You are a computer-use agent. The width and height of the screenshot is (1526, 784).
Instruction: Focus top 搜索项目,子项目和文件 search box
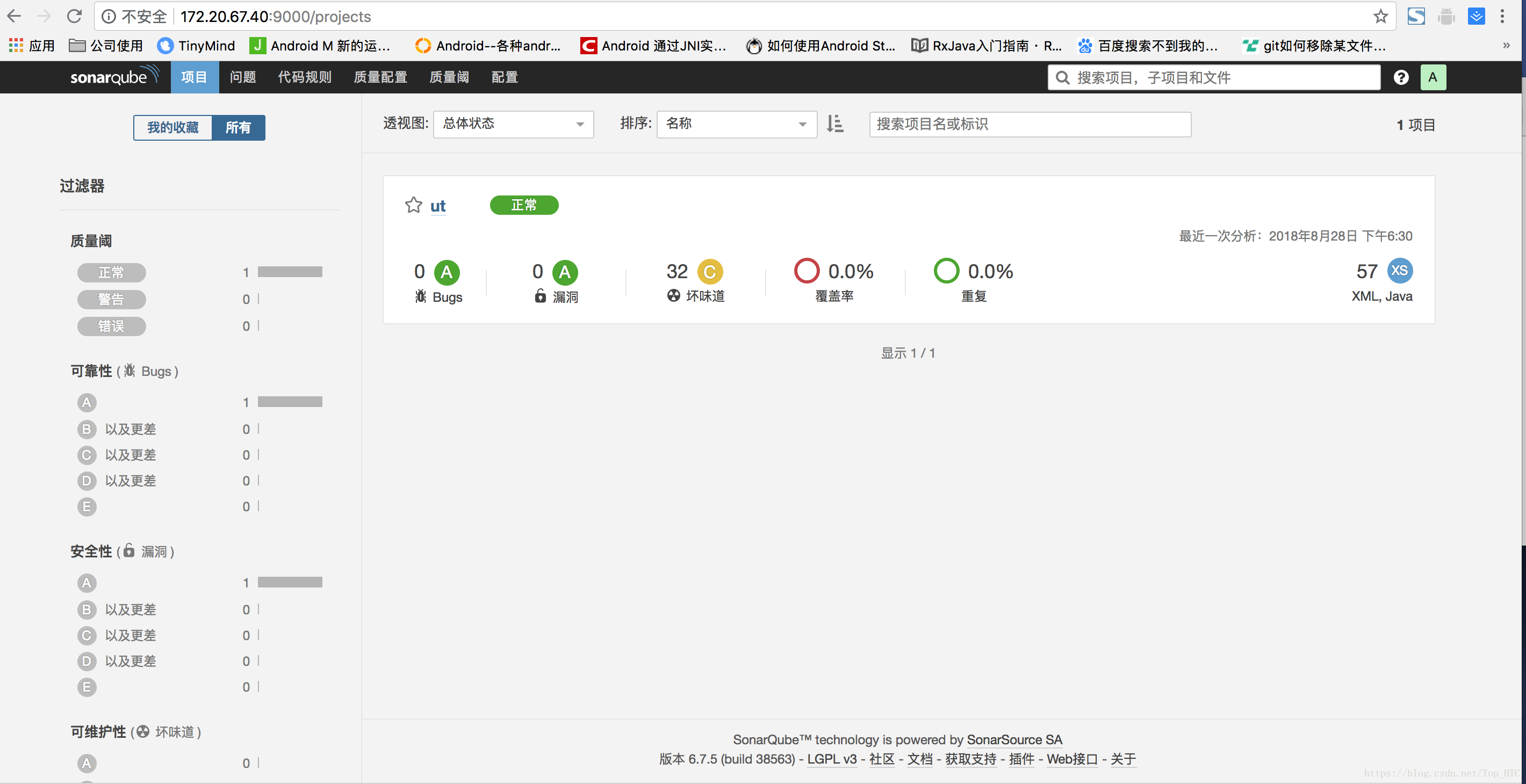tap(1214, 77)
